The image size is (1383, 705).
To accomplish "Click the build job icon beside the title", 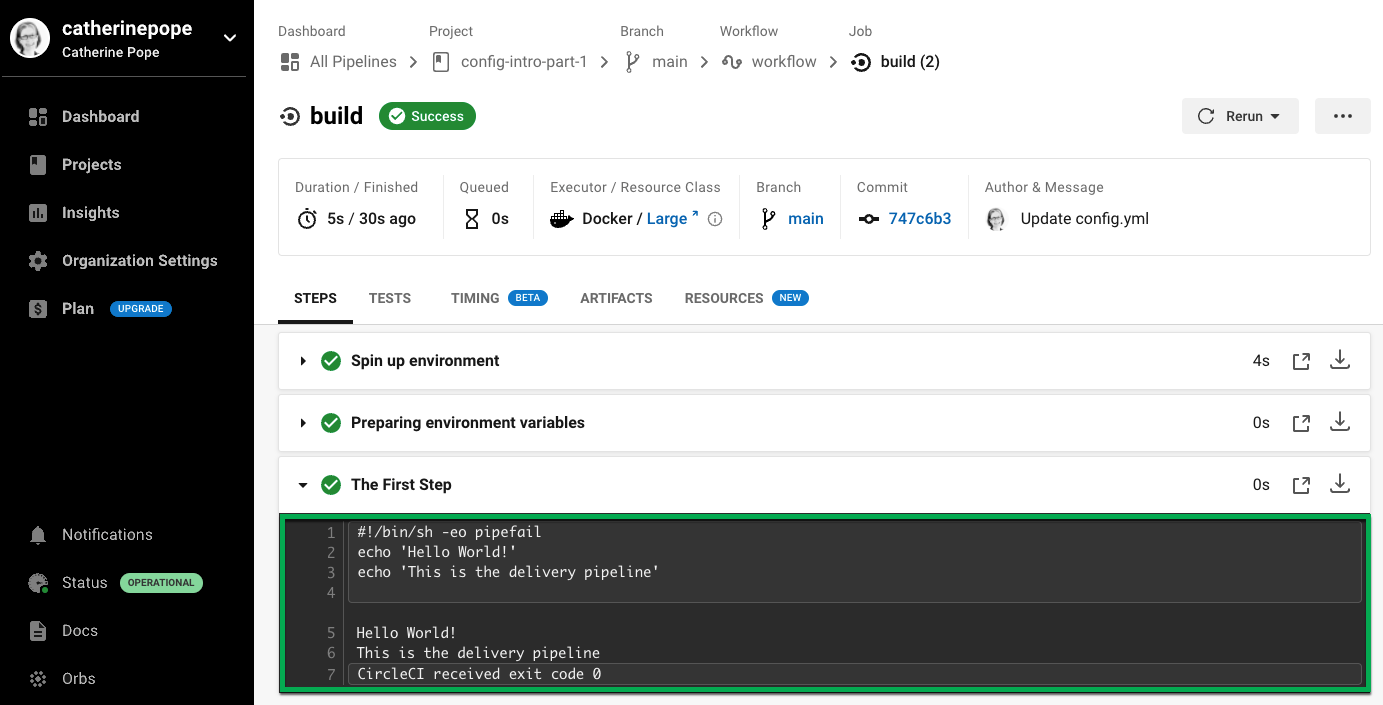I will [x=290, y=116].
